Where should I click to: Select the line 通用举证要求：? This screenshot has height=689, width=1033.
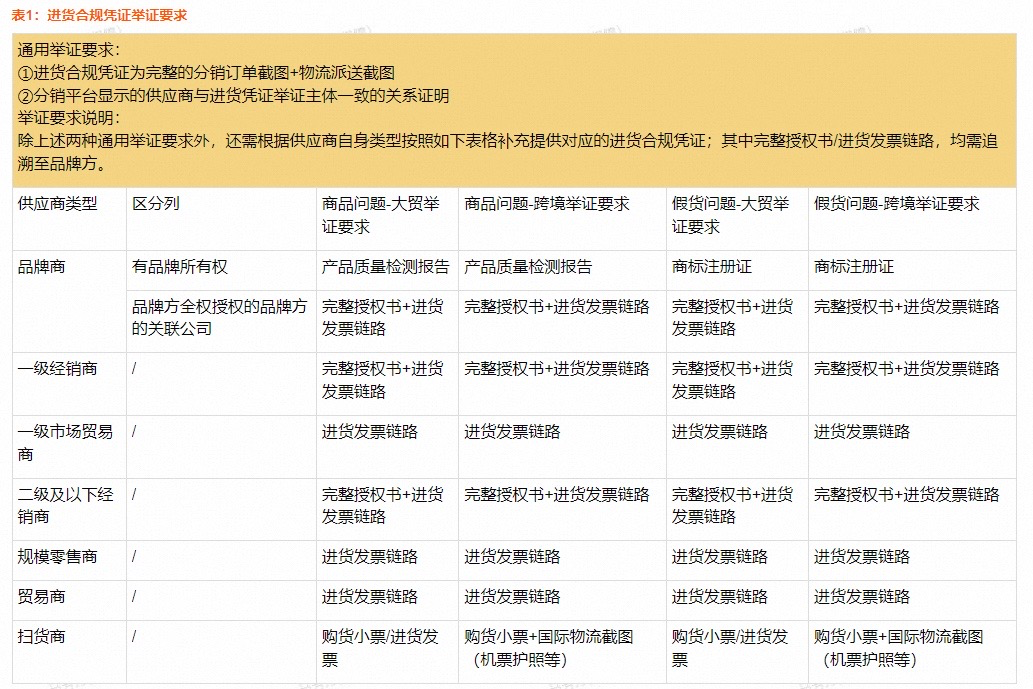(69, 50)
